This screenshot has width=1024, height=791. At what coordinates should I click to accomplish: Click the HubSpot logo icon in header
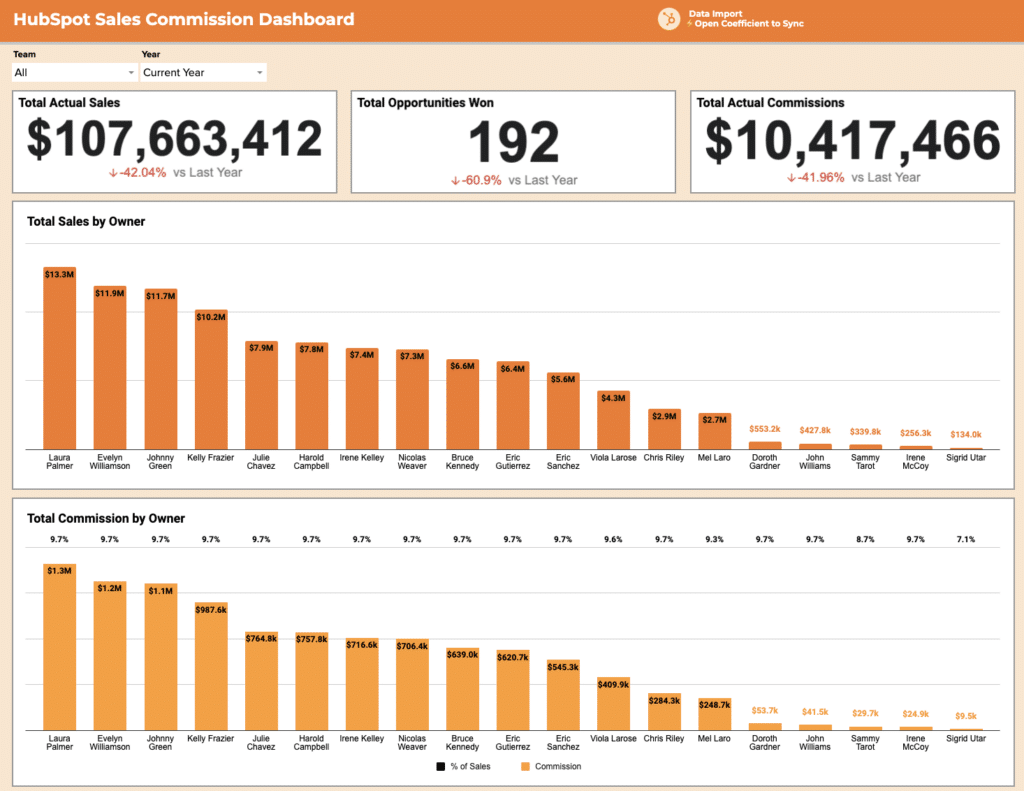669,19
